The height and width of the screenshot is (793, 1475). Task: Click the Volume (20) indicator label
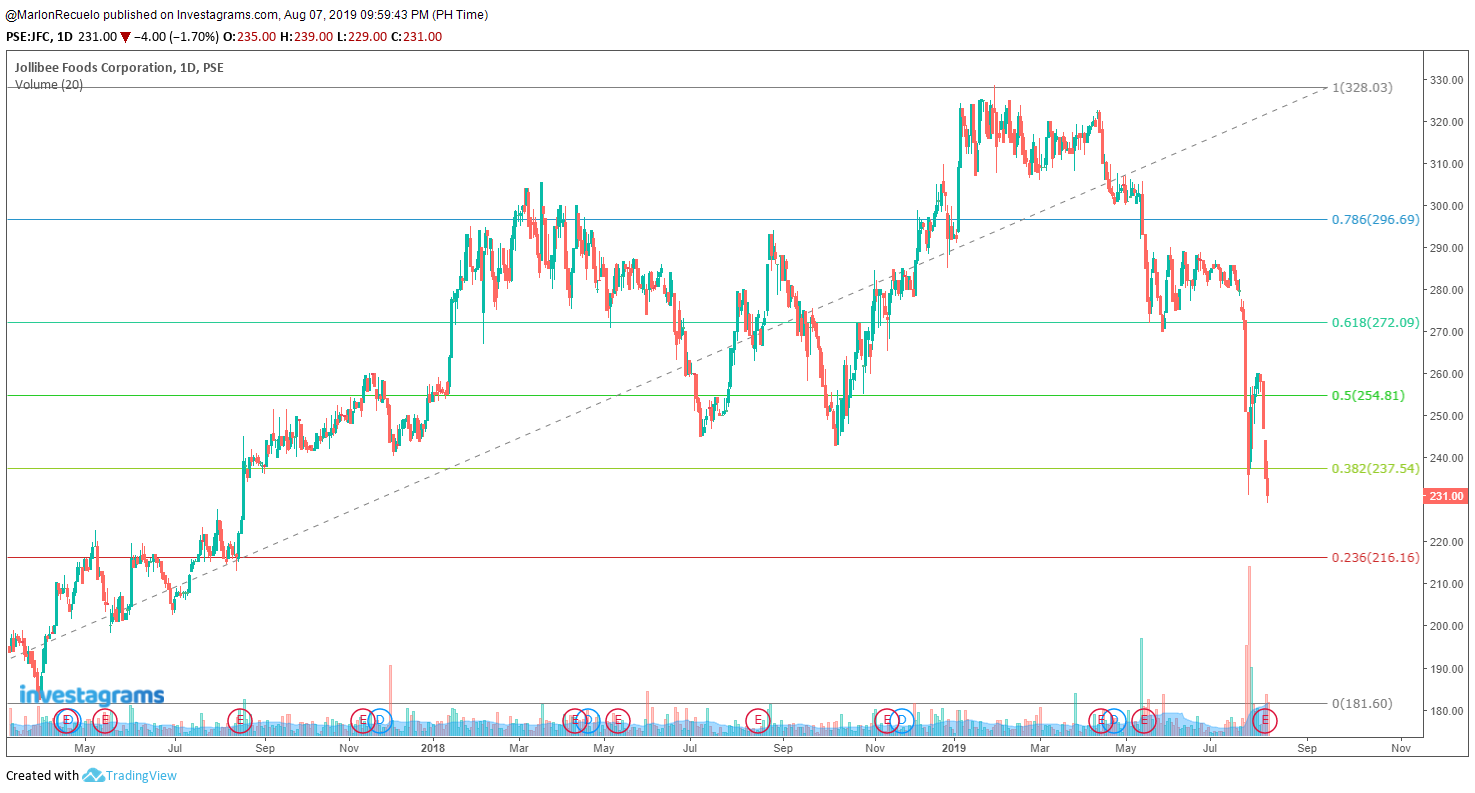[x=48, y=85]
